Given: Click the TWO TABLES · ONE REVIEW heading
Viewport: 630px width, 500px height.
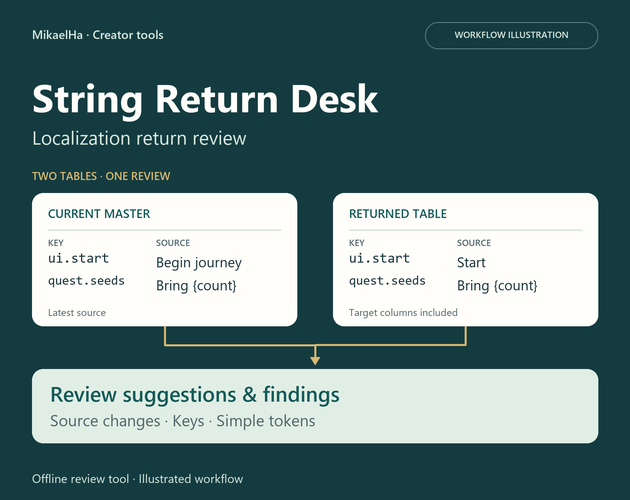Looking at the screenshot, I should 101,176.
